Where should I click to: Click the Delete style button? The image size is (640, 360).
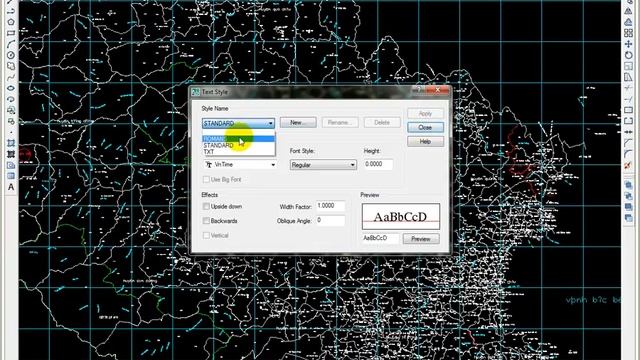[382, 122]
